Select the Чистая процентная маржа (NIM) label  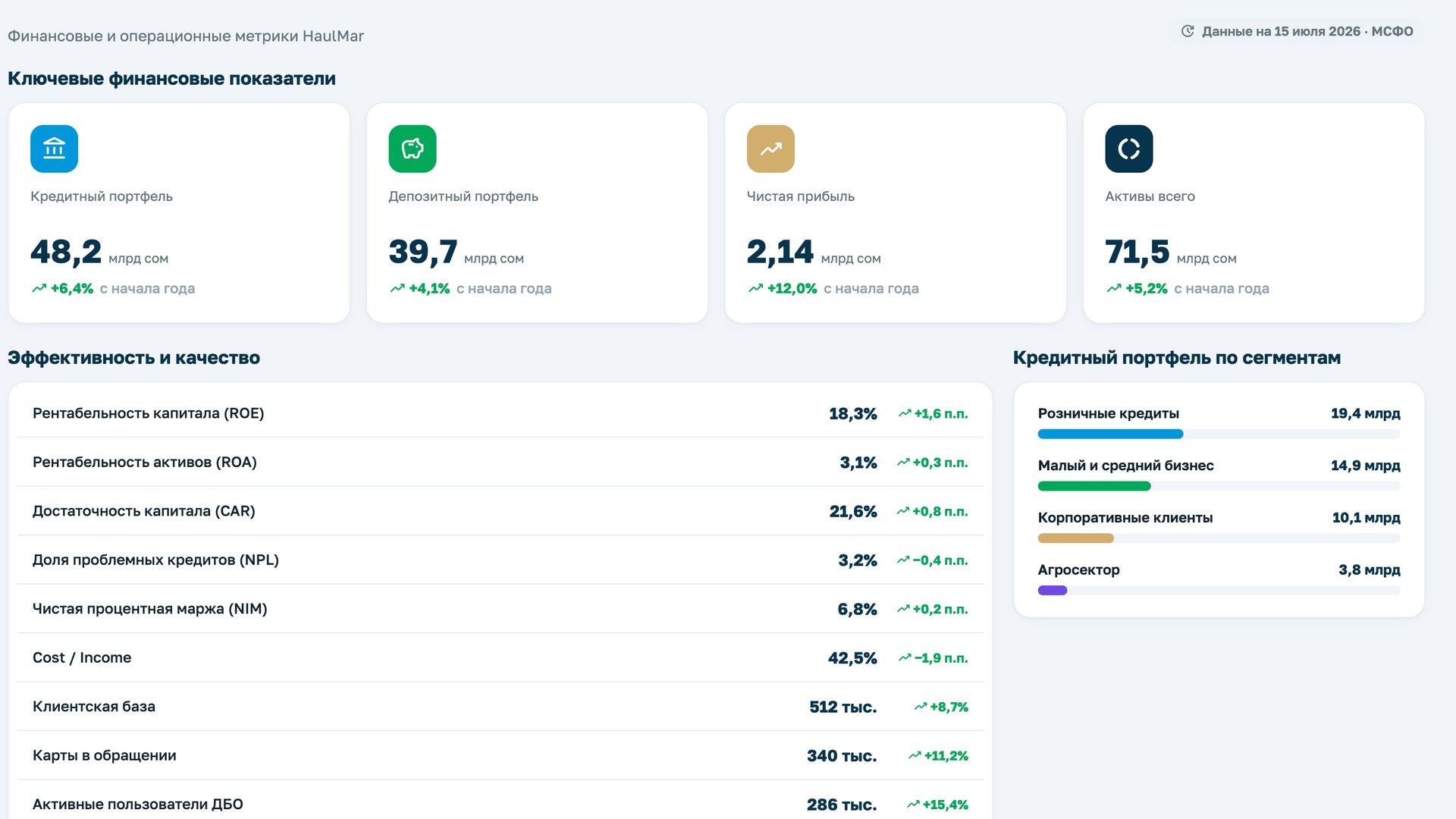[x=150, y=609]
